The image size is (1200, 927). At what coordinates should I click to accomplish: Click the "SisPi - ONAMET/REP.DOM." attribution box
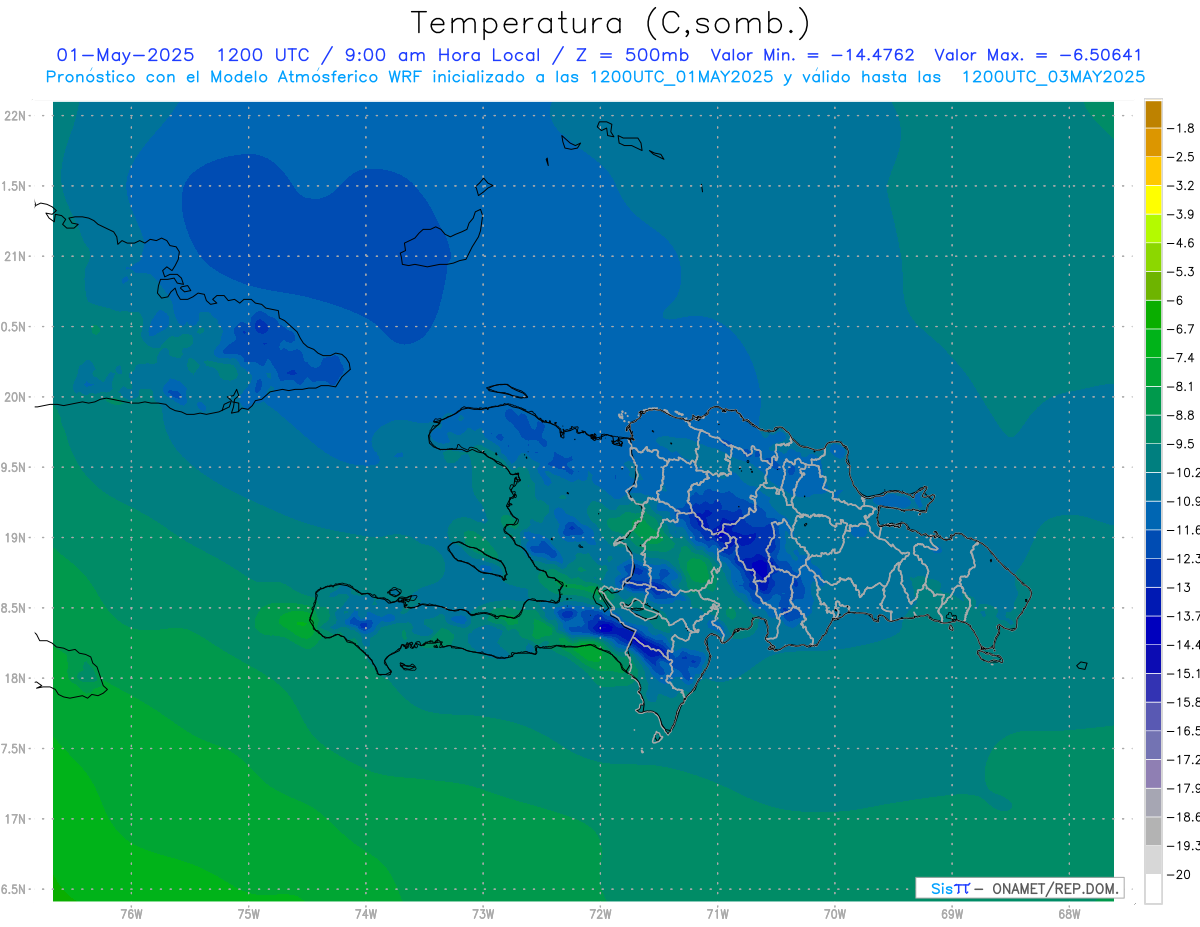[x=1019, y=888]
